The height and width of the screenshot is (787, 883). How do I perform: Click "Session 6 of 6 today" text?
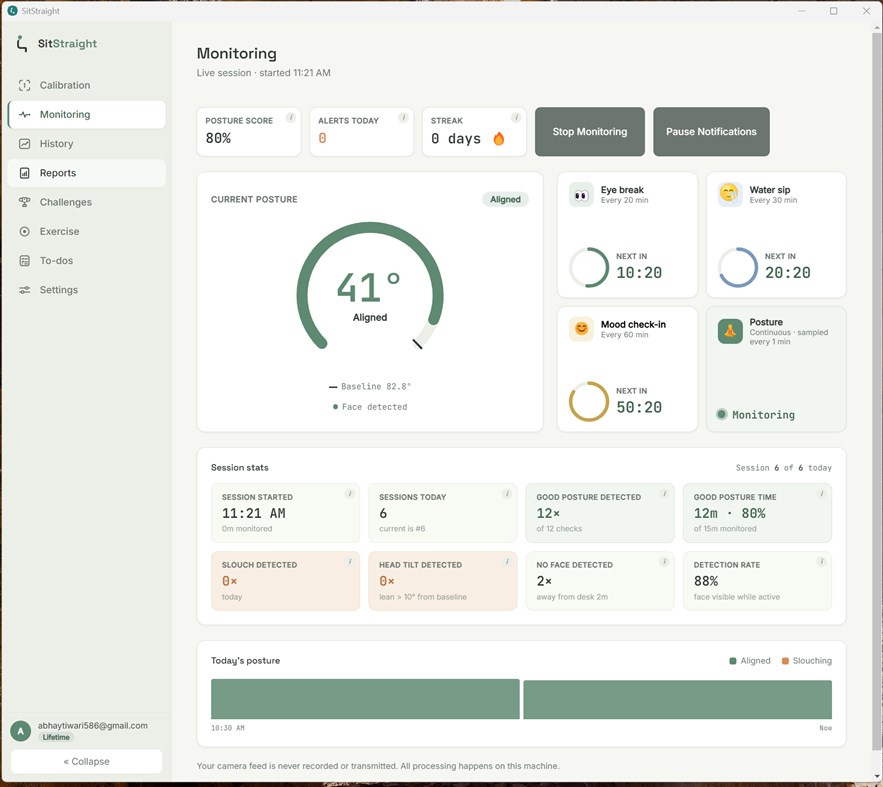pyautogui.click(x=783, y=468)
